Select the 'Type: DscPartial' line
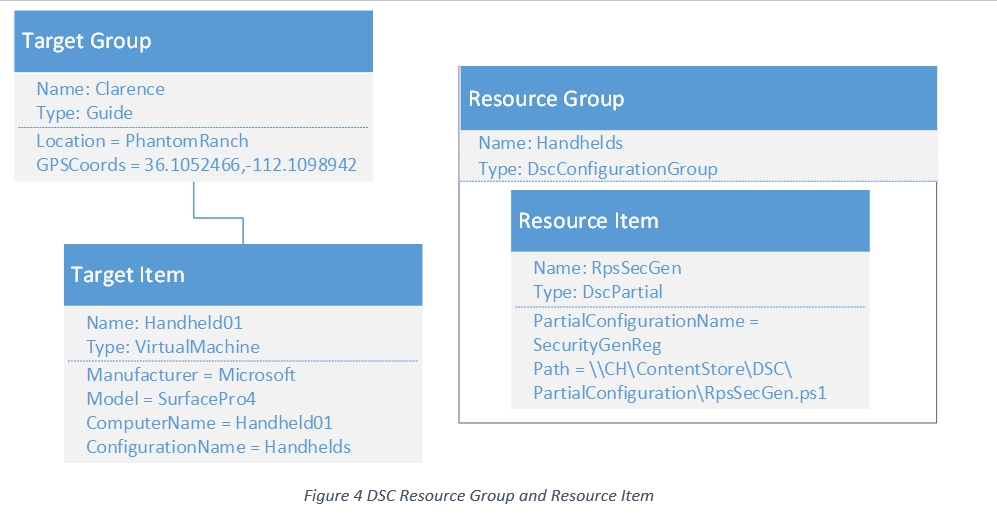Viewport: 997px width, 520px height. (x=598, y=292)
